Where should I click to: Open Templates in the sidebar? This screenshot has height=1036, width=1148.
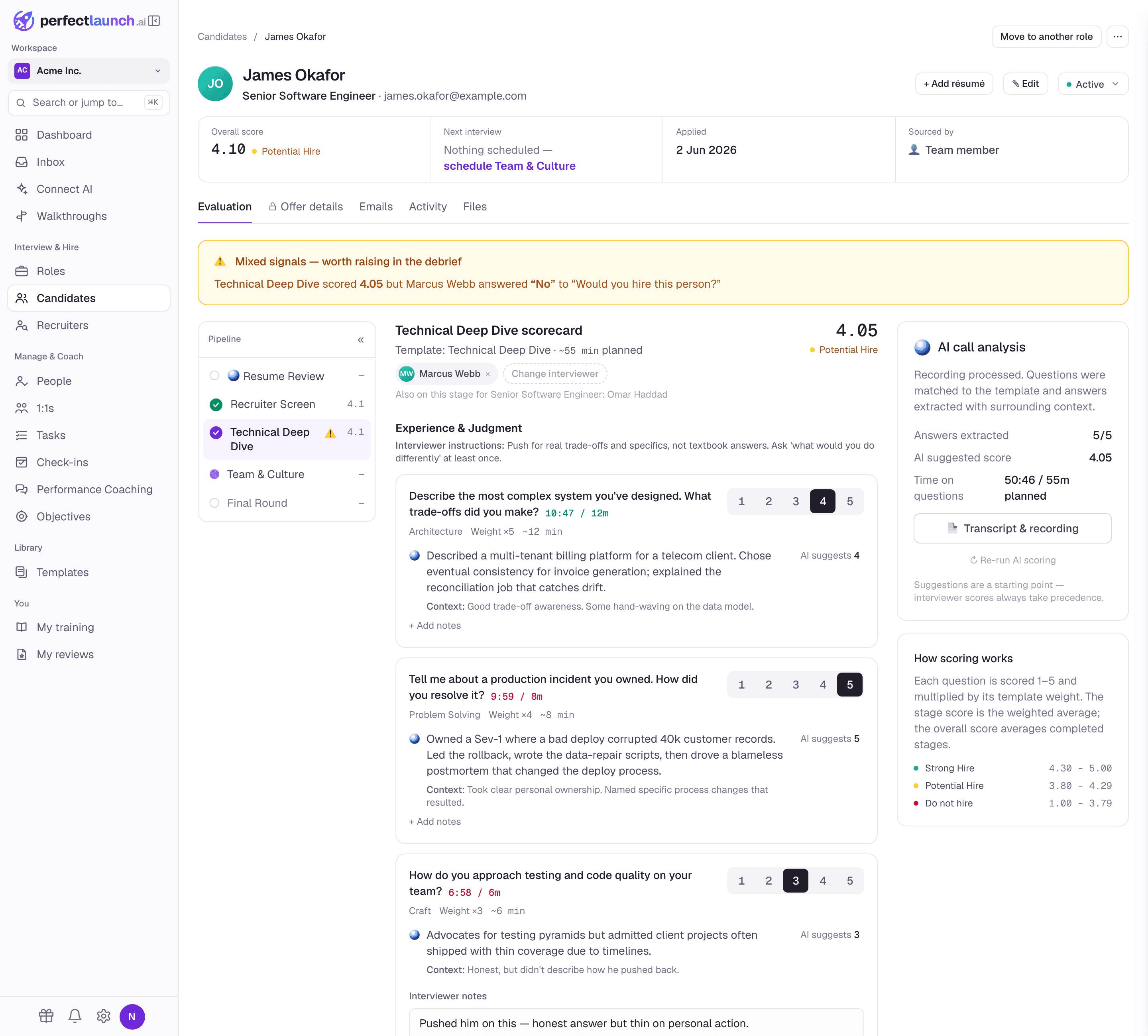pyautogui.click(x=89, y=573)
